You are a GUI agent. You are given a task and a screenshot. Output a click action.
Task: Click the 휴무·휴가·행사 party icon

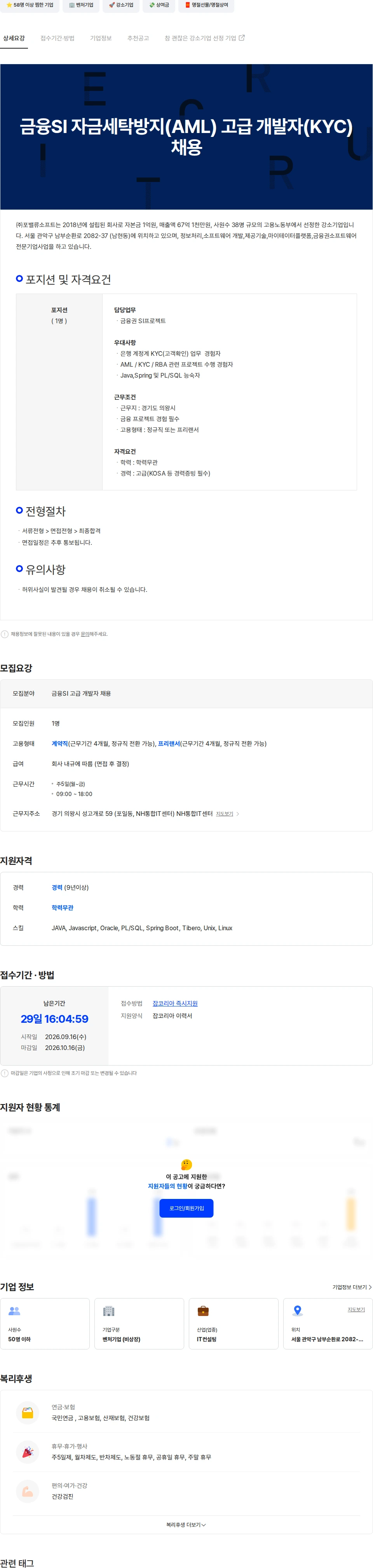[x=27, y=1452]
